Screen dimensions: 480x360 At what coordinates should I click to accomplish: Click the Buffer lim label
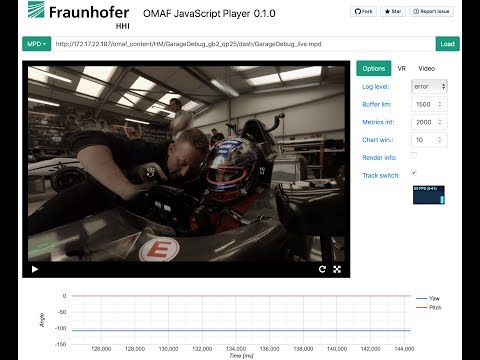coord(377,104)
